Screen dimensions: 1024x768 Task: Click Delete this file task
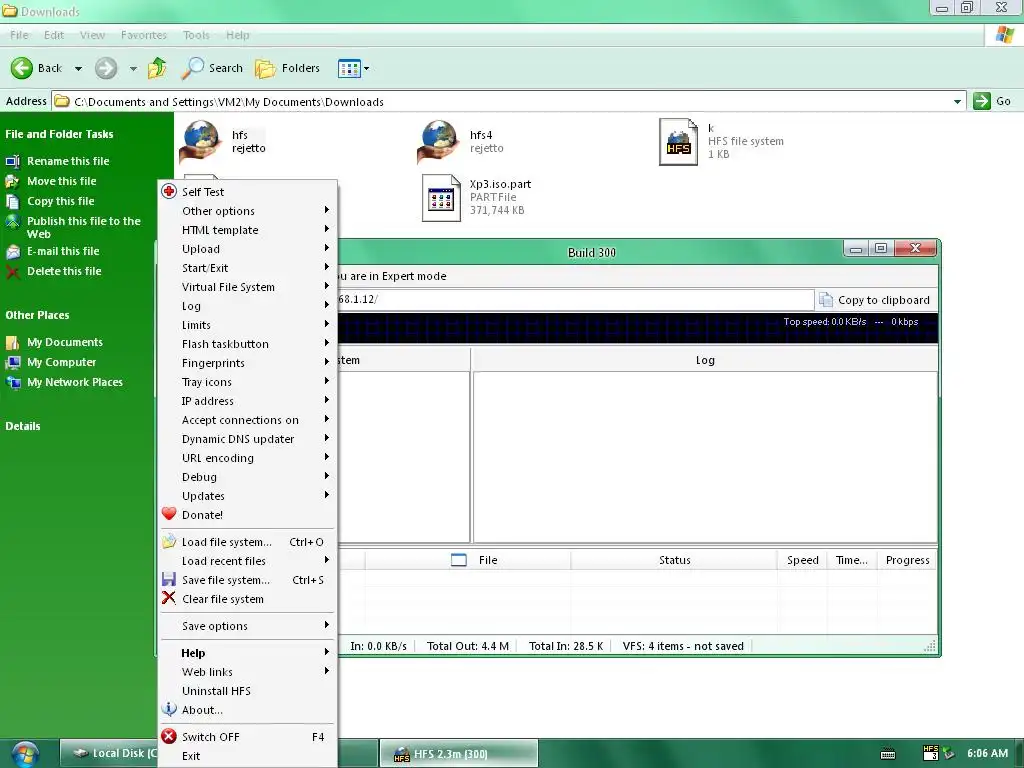point(64,271)
